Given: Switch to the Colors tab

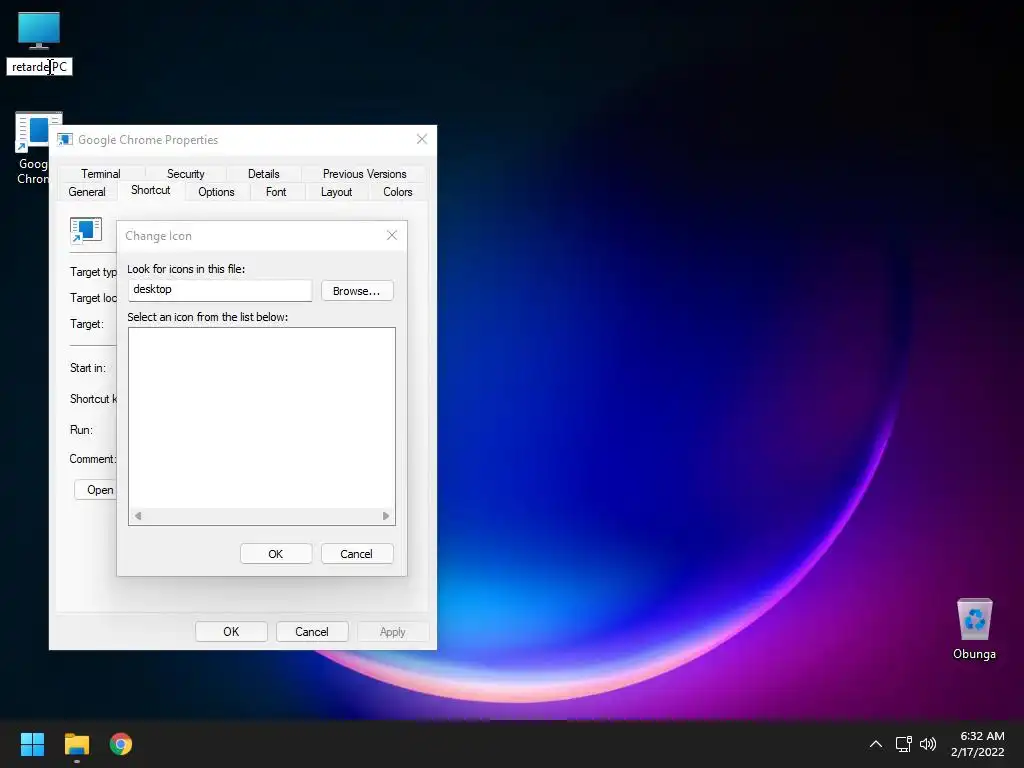Looking at the screenshot, I should pyautogui.click(x=398, y=192).
